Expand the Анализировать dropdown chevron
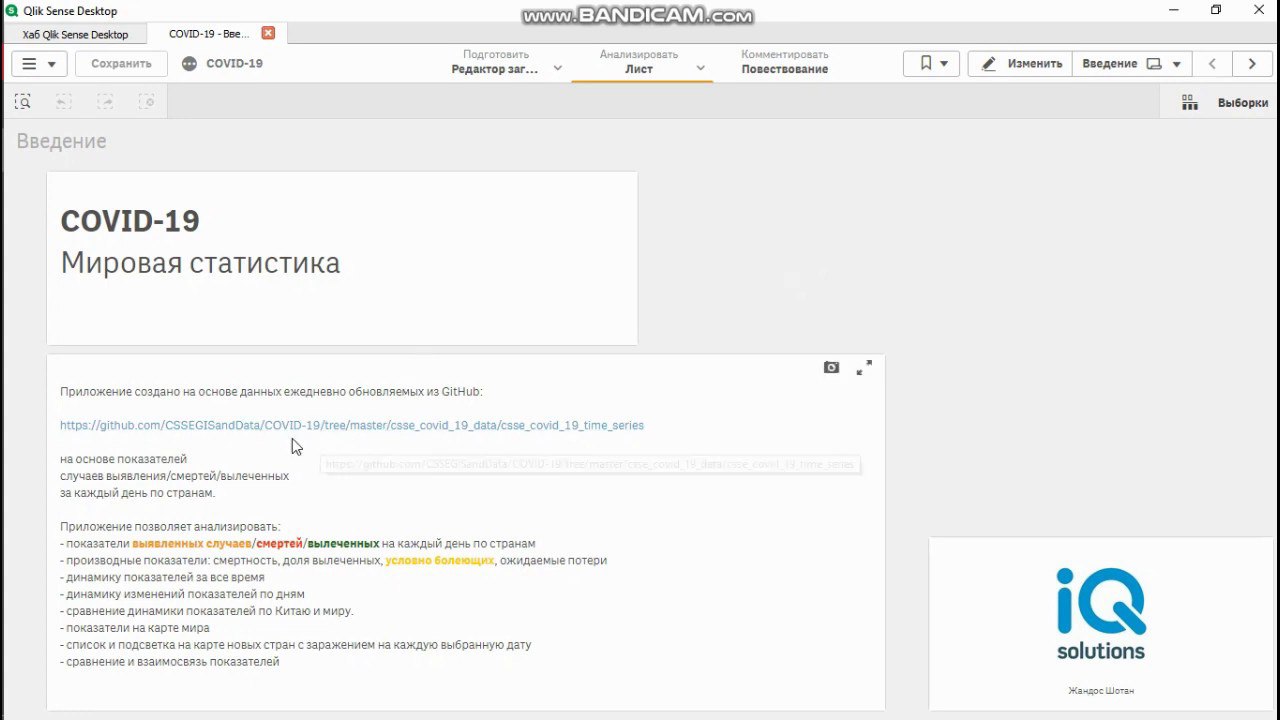Image resolution: width=1280 pixels, height=720 pixels. (700, 68)
